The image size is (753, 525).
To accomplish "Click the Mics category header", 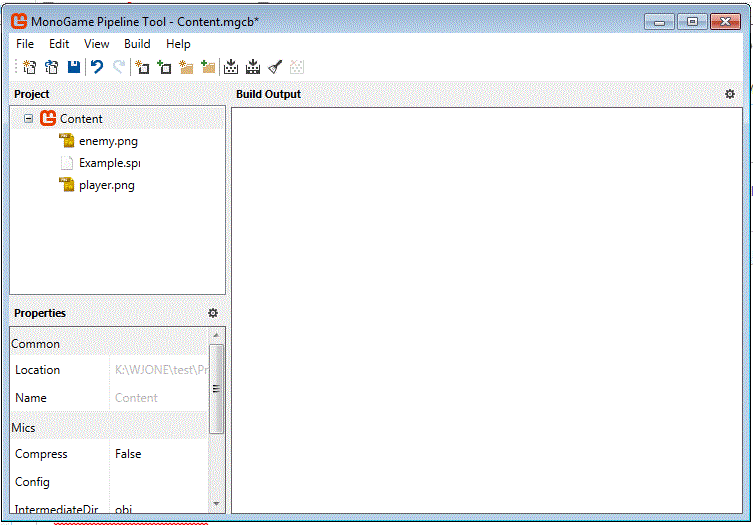I will pyautogui.click(x=109, y=427).
